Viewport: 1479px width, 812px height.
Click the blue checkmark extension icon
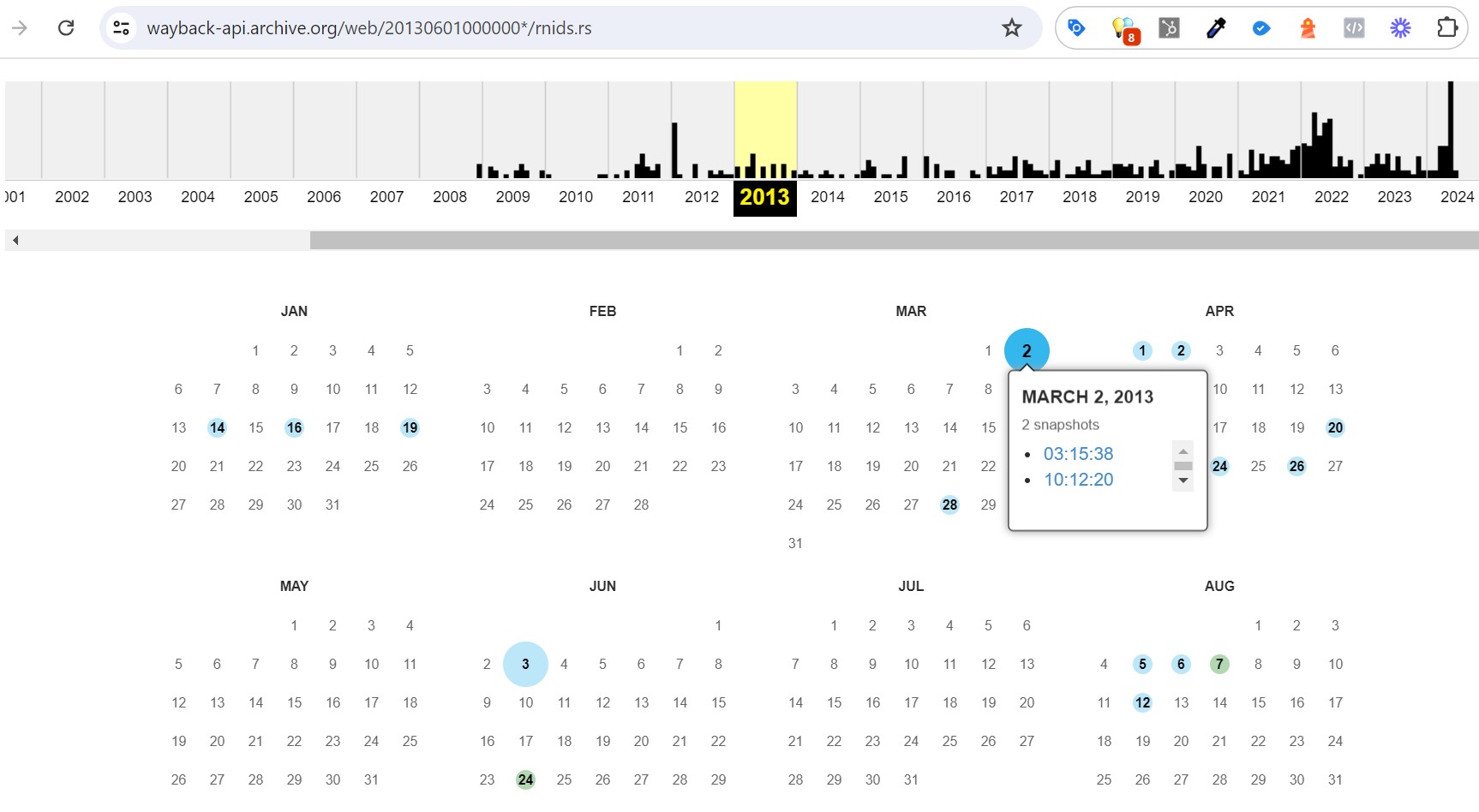click(x=1261, y=28)
